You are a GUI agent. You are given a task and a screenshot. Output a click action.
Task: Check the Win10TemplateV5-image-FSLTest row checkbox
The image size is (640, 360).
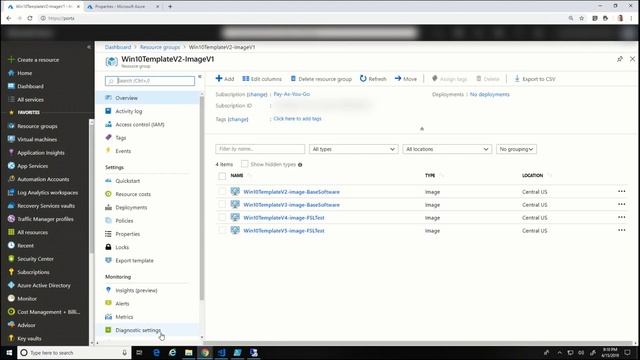tap(222, 231)
